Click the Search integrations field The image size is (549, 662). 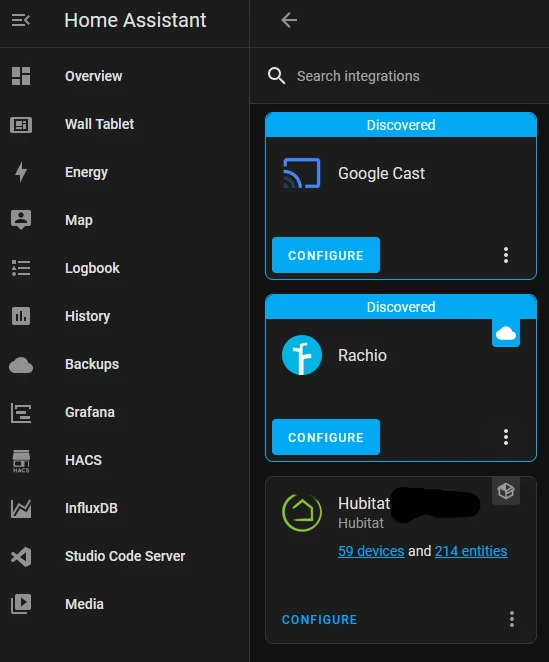point(399,76)
